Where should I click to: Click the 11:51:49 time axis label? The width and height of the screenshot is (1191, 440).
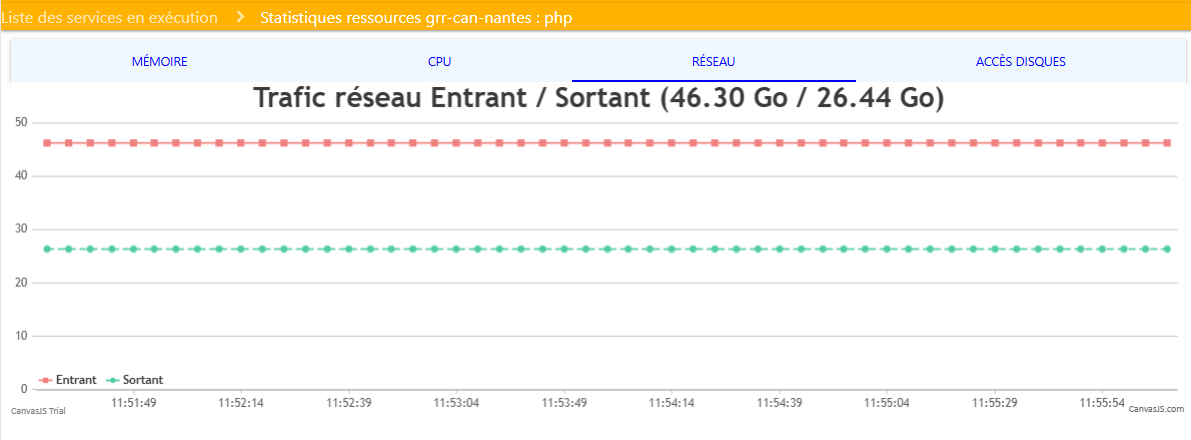133,403
